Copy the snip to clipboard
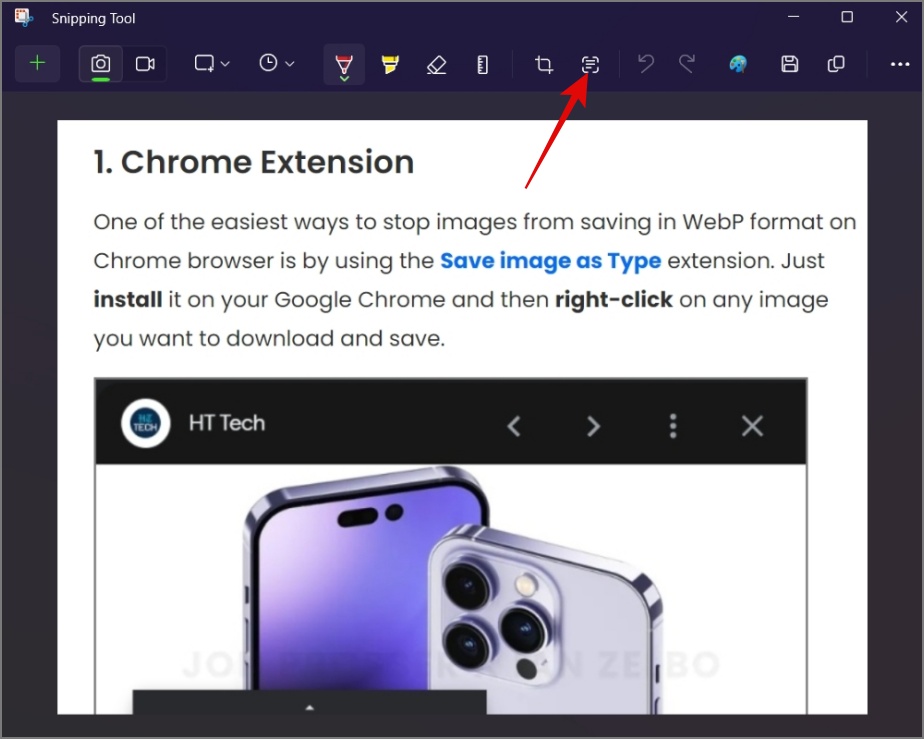Viewport: 924px width, 739px height. 836,64
